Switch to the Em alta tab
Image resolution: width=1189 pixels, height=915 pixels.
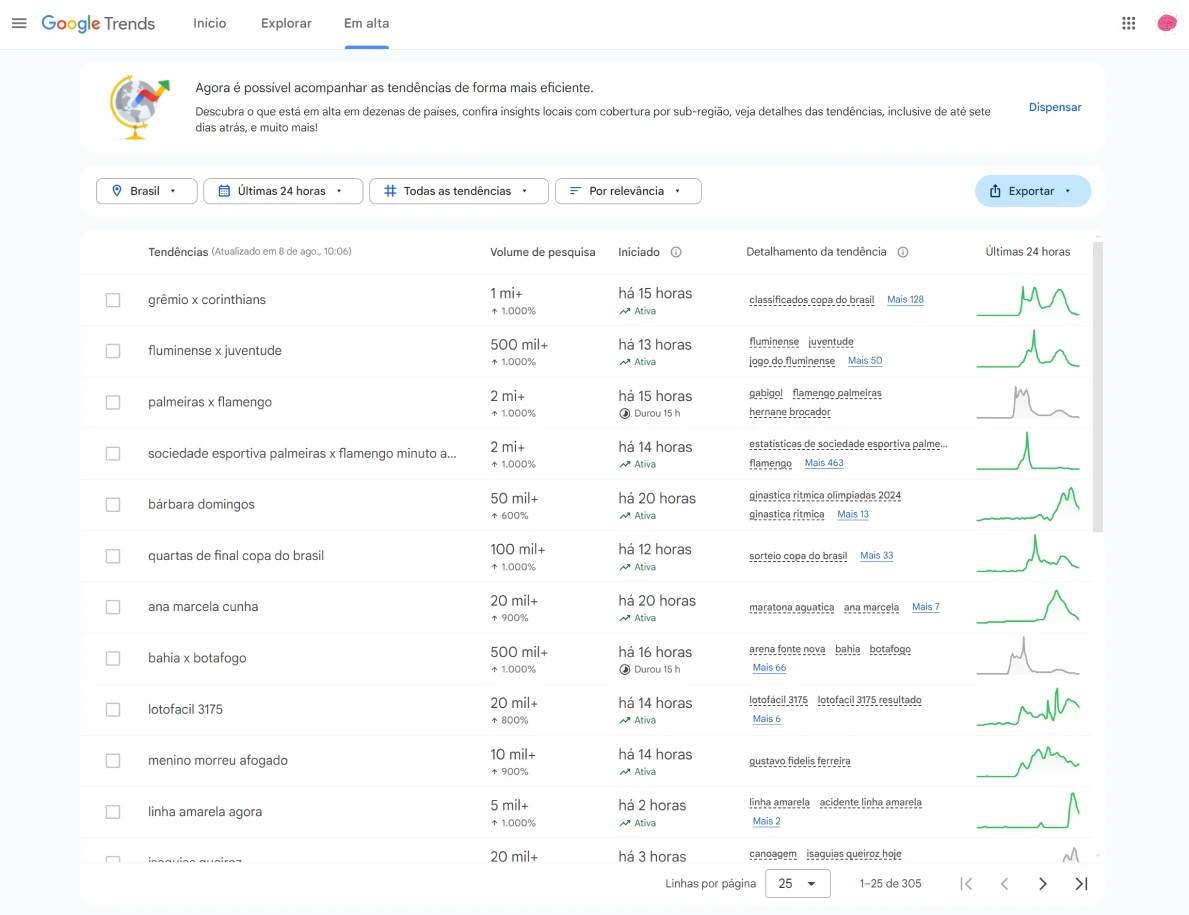366,24
